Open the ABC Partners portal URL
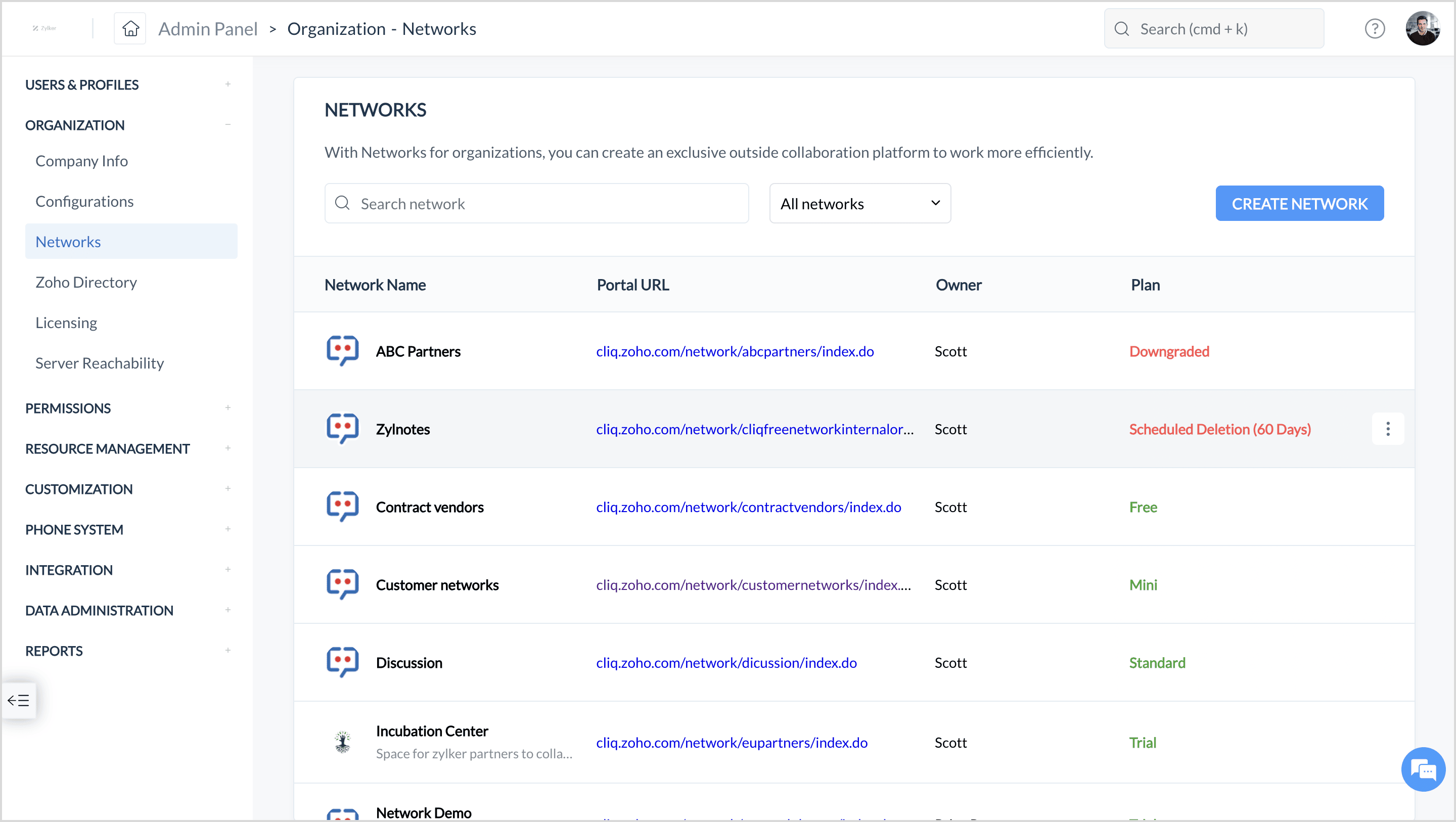The width and height of the screenshot is (1456, 822). (735, 351)
